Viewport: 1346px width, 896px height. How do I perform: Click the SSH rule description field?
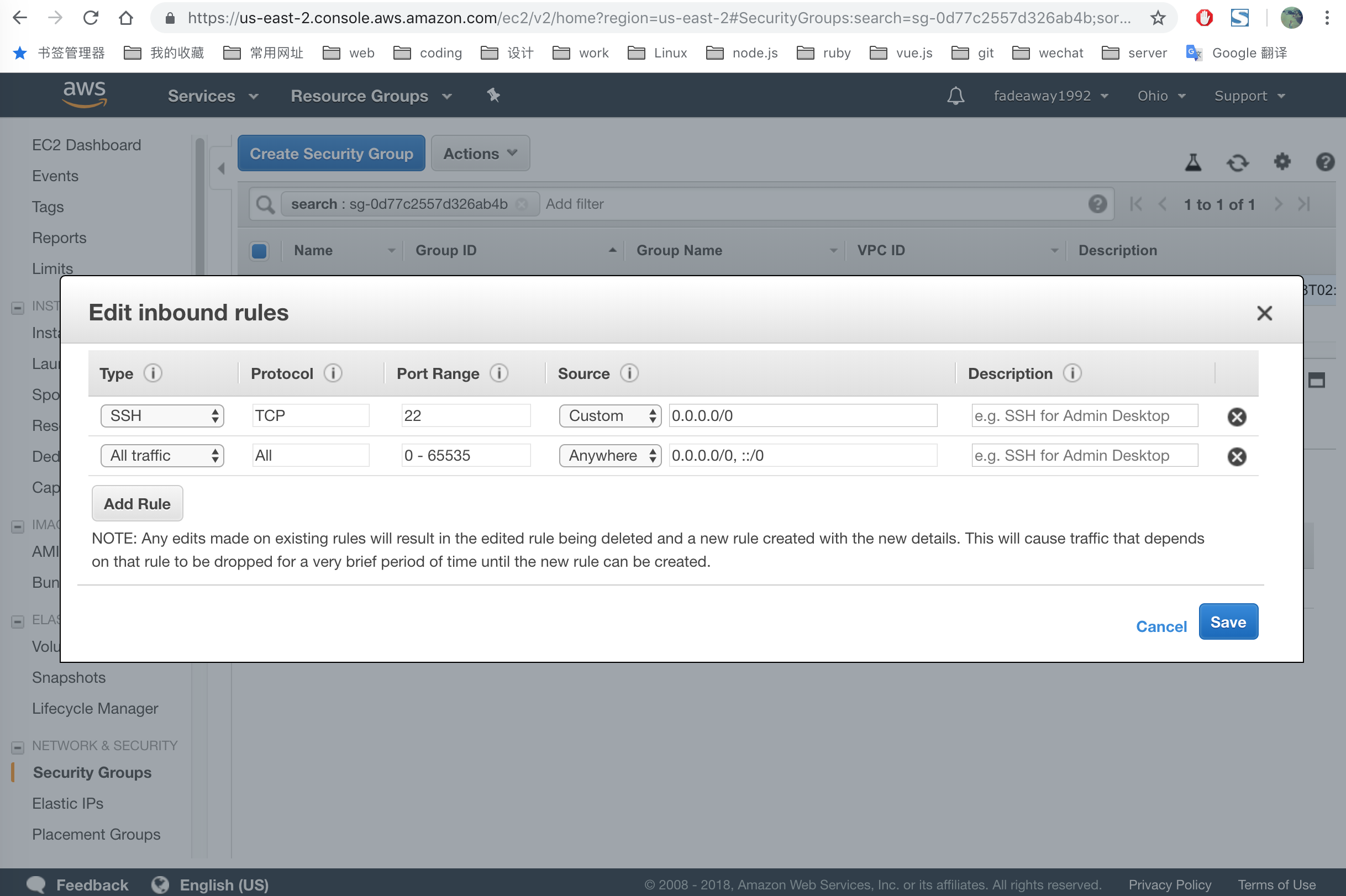click(1084, 415)
